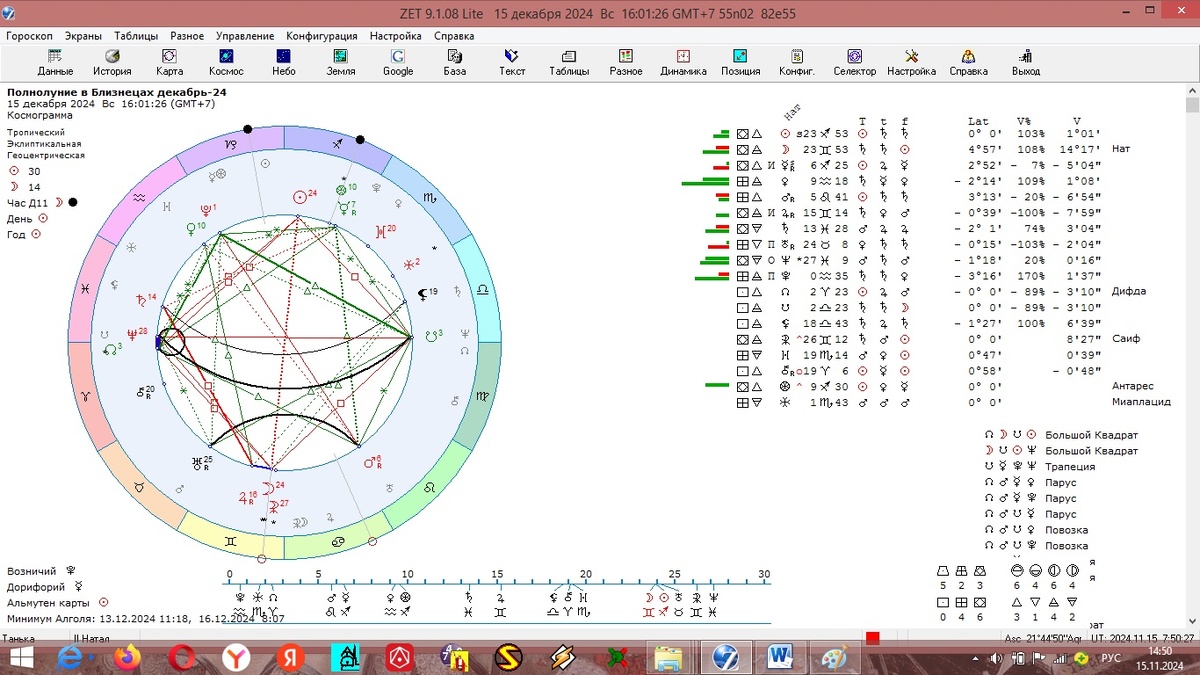Open the Разное menu
The width and height of the screenshot is (1200, 675).
(x=187, y=35)
